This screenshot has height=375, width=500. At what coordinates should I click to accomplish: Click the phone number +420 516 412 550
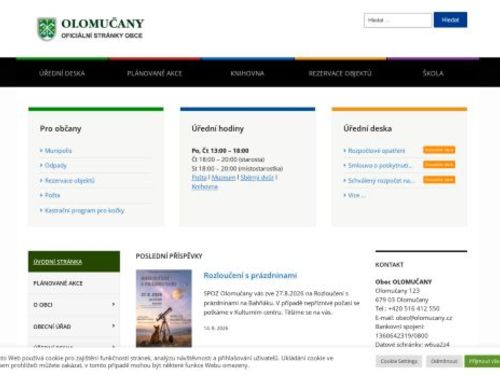coord(414,309)
